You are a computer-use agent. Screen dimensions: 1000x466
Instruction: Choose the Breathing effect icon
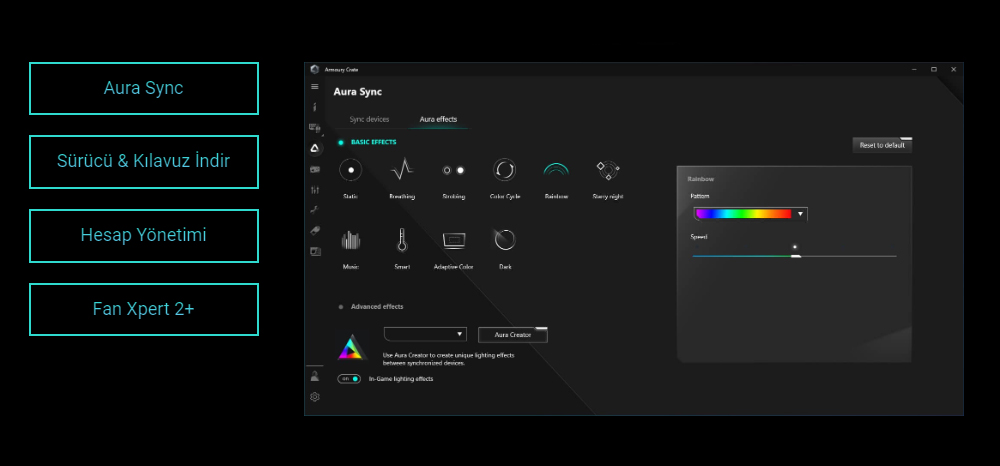pyautogui.click(x=402, y=170)
